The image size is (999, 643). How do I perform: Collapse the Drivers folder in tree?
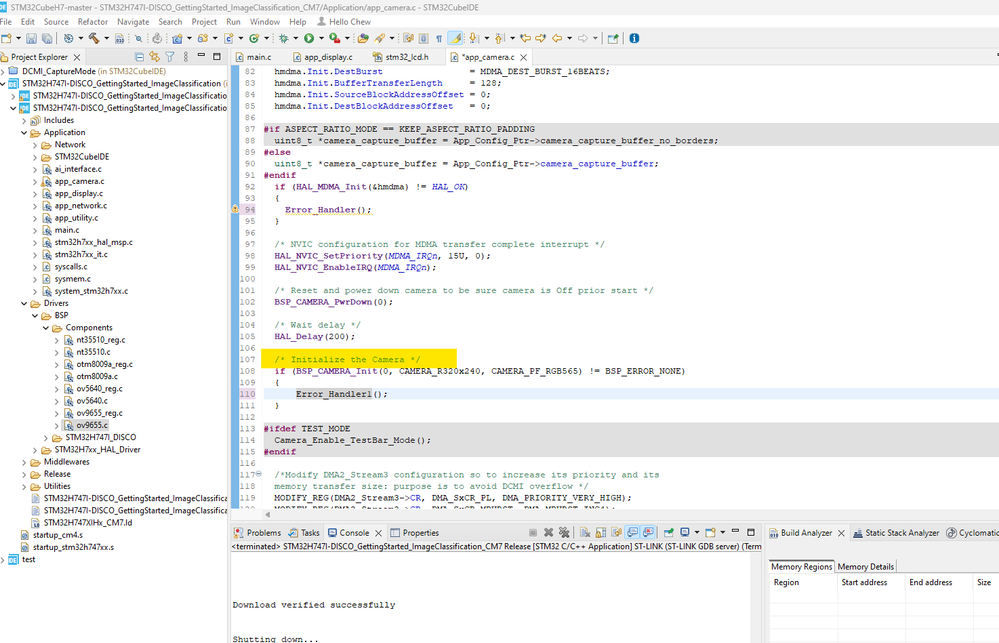[26, 303]
